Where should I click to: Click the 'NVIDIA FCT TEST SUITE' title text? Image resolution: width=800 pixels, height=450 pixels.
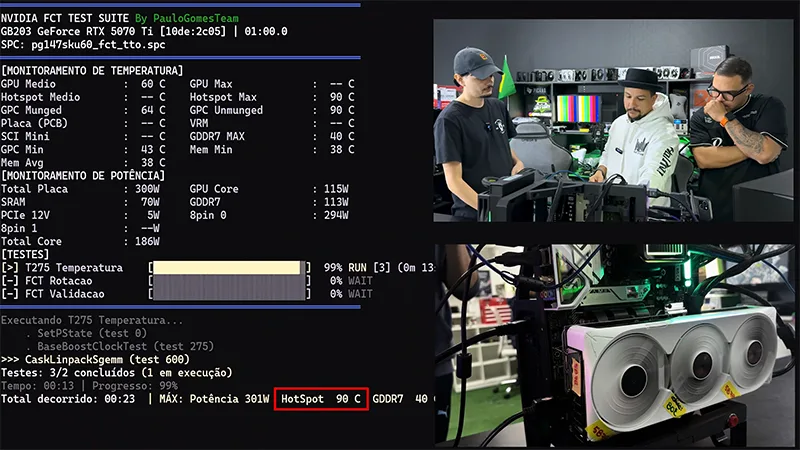click(65, 18)
